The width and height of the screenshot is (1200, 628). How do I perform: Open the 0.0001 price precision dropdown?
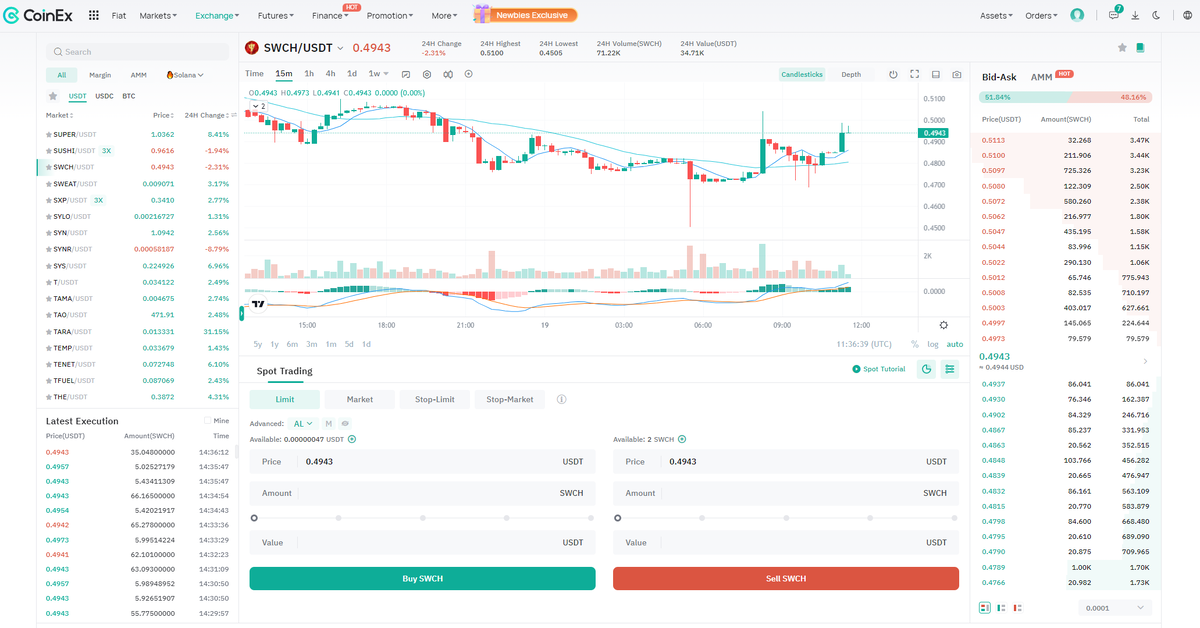pyautogui.click(x=1116, y=607)
